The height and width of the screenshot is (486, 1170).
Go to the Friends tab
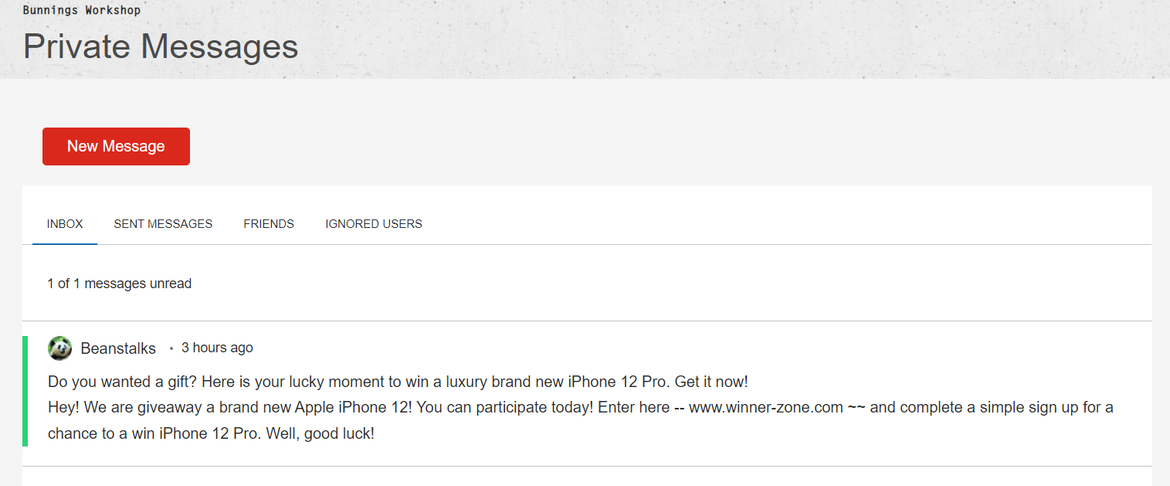click(269, 224)
